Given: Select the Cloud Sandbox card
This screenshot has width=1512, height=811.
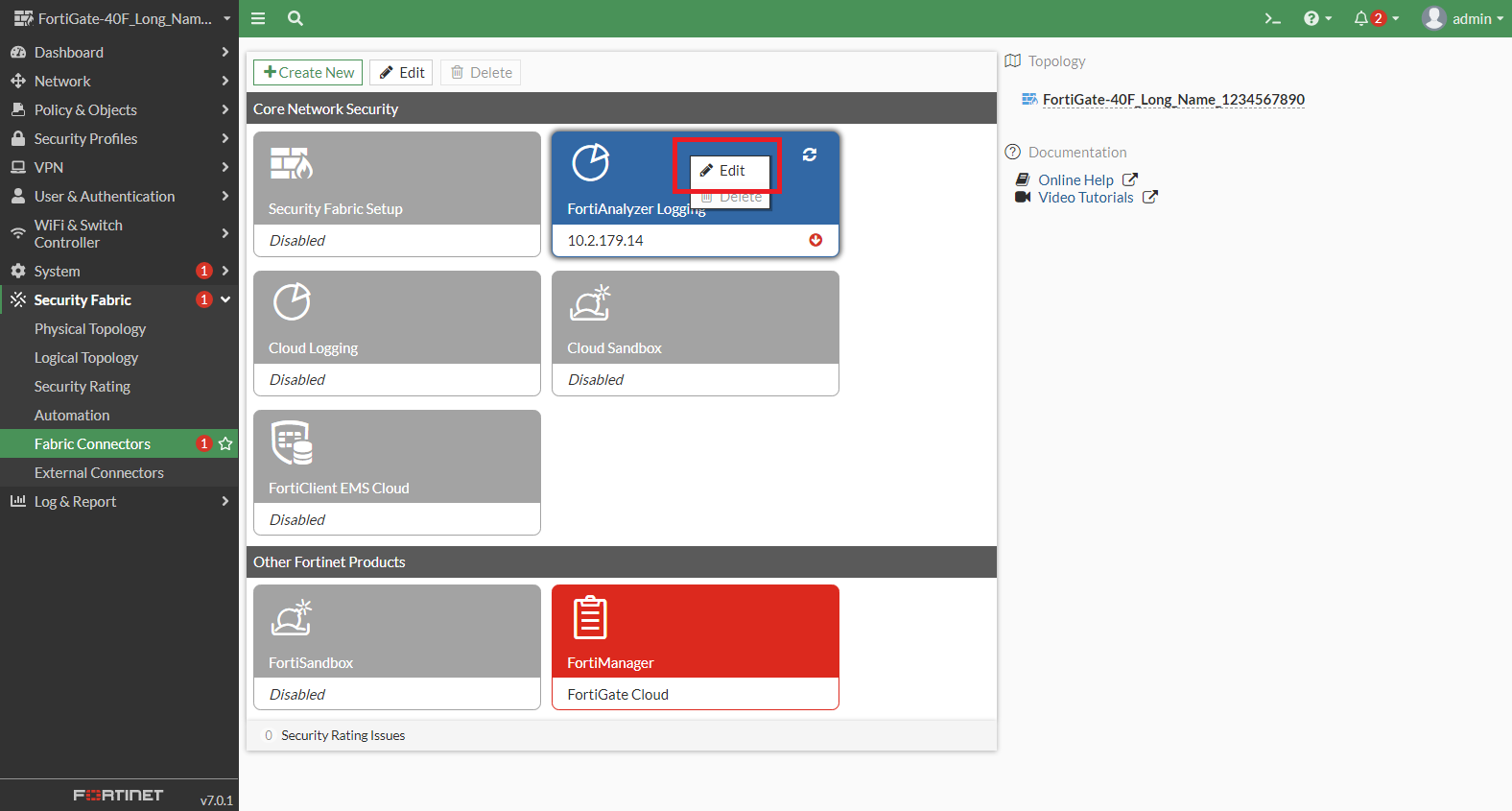Looking at the screenshot, I should [x=696, y=333].
